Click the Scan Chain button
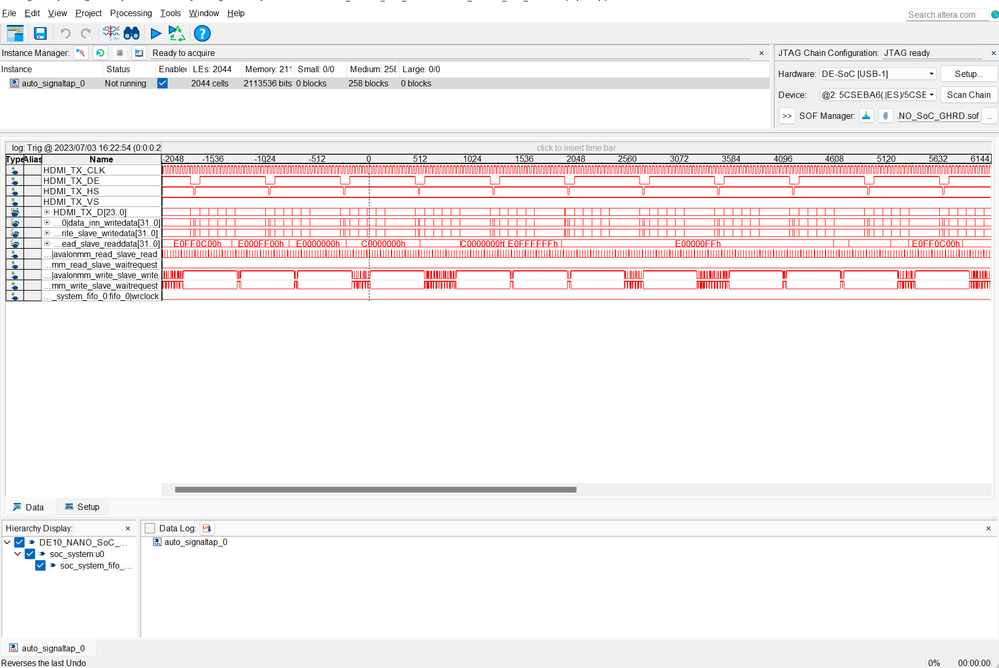 coord(968,95)
